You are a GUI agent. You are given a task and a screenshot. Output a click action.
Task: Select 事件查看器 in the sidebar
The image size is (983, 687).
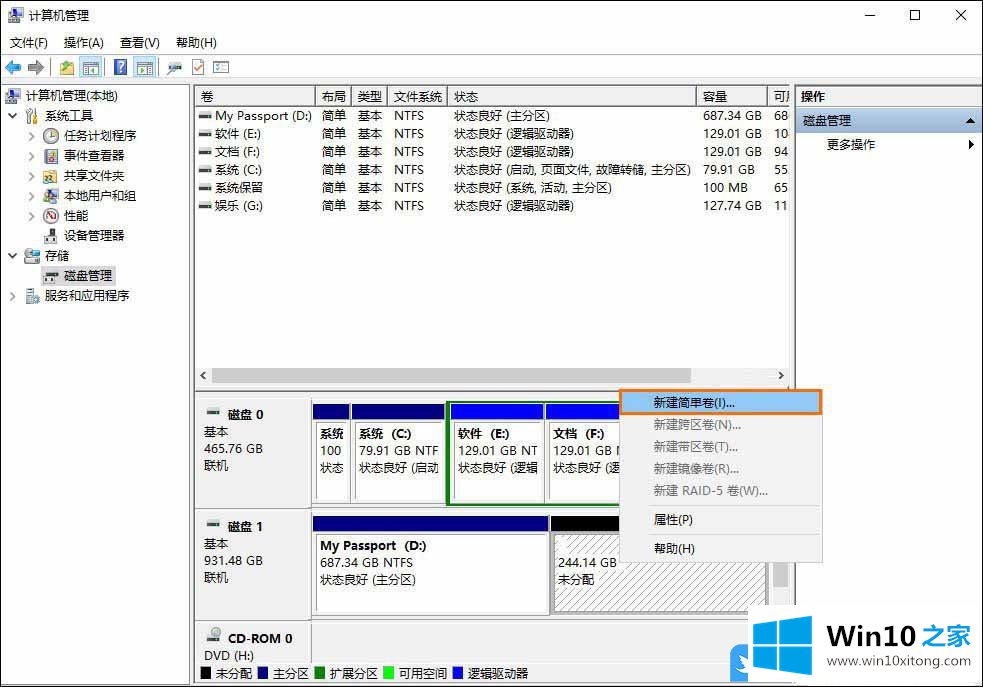click(93, 156)
